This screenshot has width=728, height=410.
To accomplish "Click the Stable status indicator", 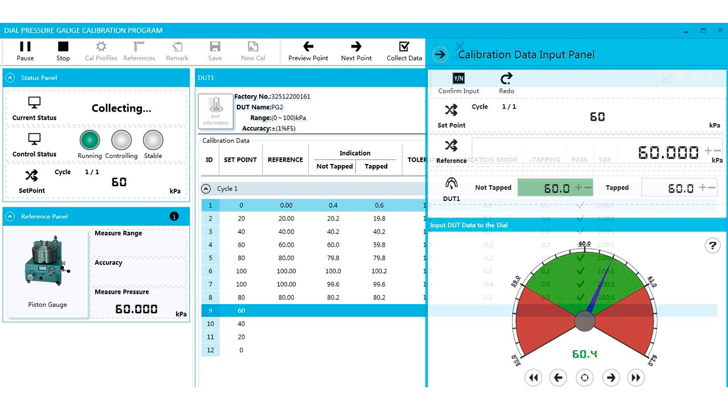I will [x=153, y=141].
